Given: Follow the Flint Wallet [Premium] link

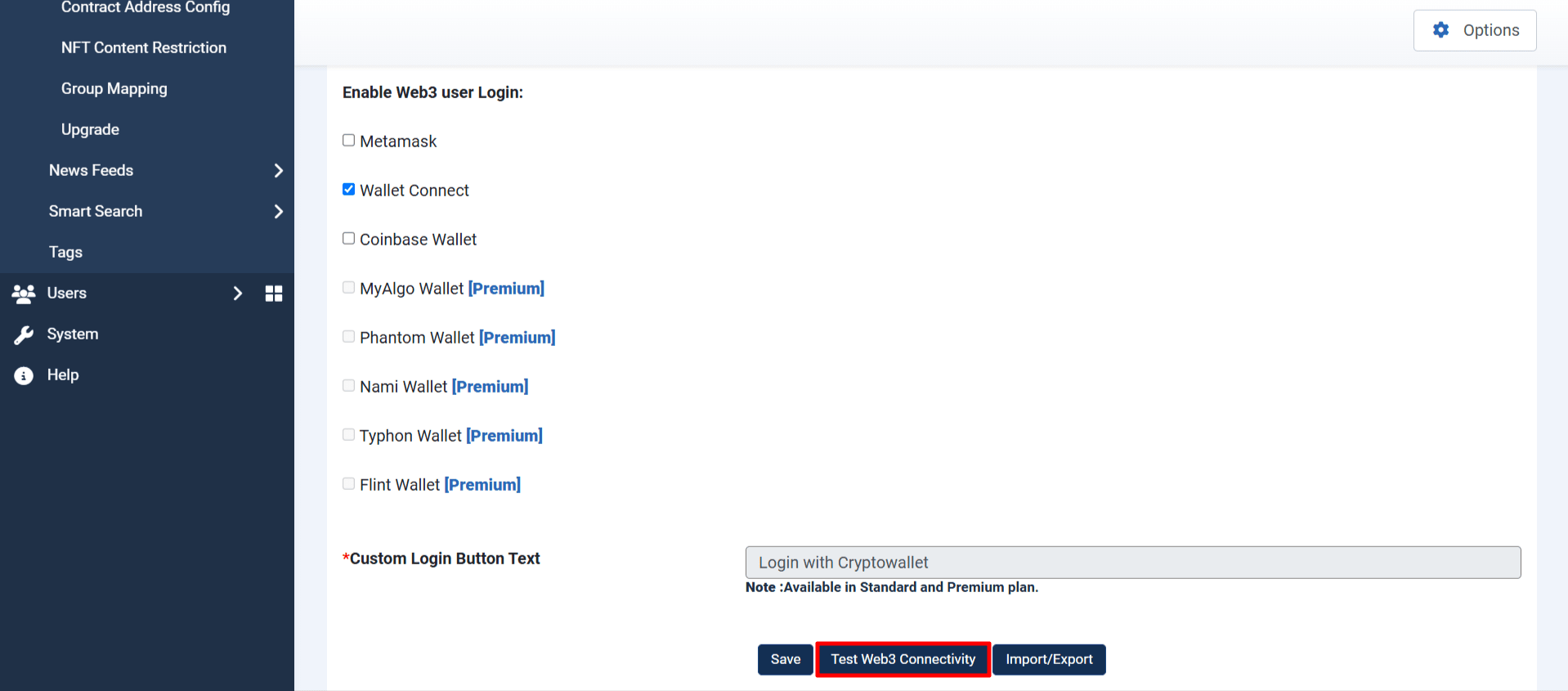Looking at the screenshot, I should (482, 485).
